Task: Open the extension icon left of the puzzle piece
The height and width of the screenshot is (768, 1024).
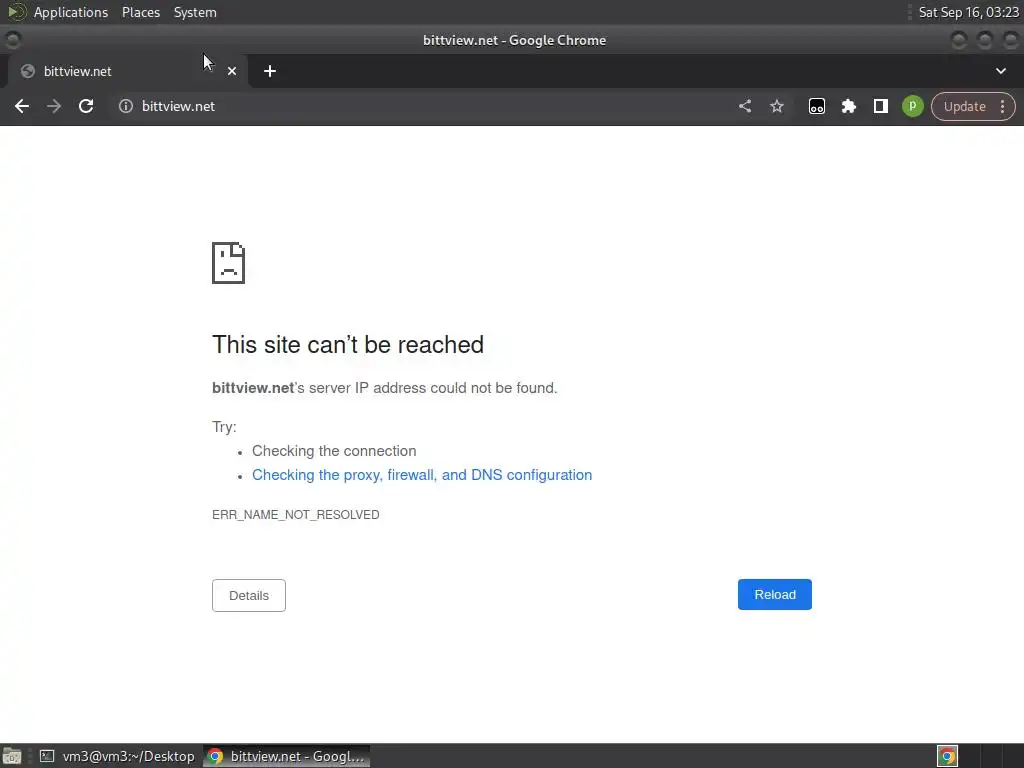Action: pyautogui.click(x=817, y=106)
